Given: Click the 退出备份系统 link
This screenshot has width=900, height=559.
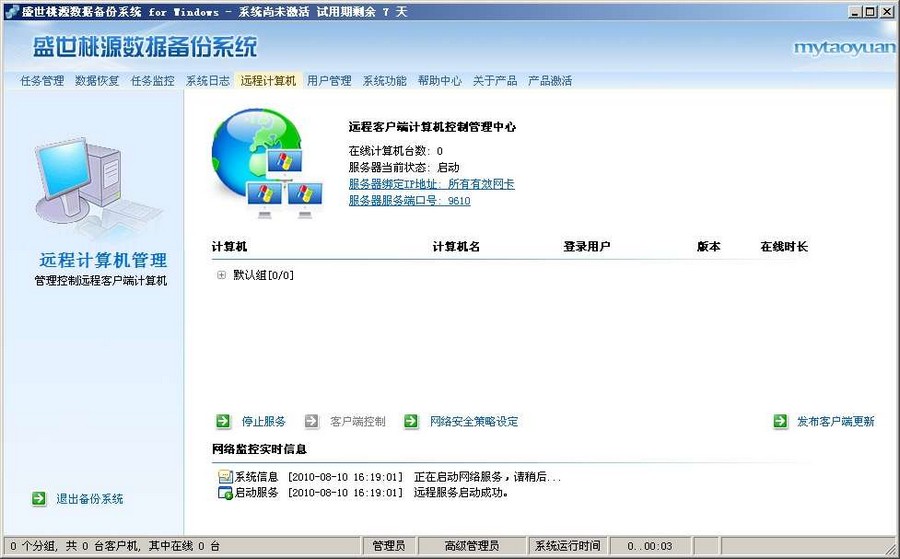Looking at the screenshot, I should 90,499.
